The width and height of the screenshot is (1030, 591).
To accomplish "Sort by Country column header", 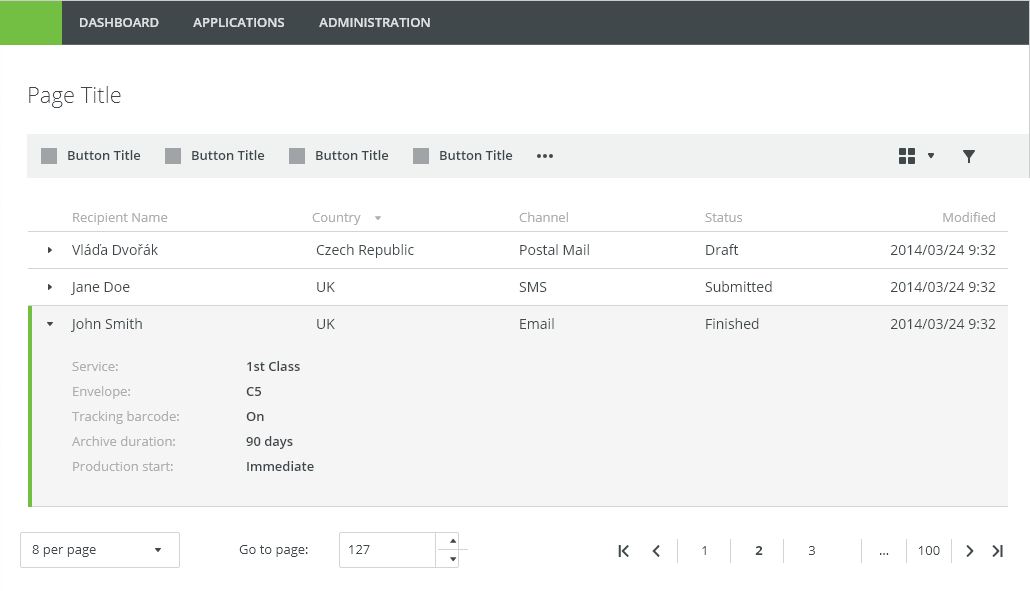I will [336, 217].
